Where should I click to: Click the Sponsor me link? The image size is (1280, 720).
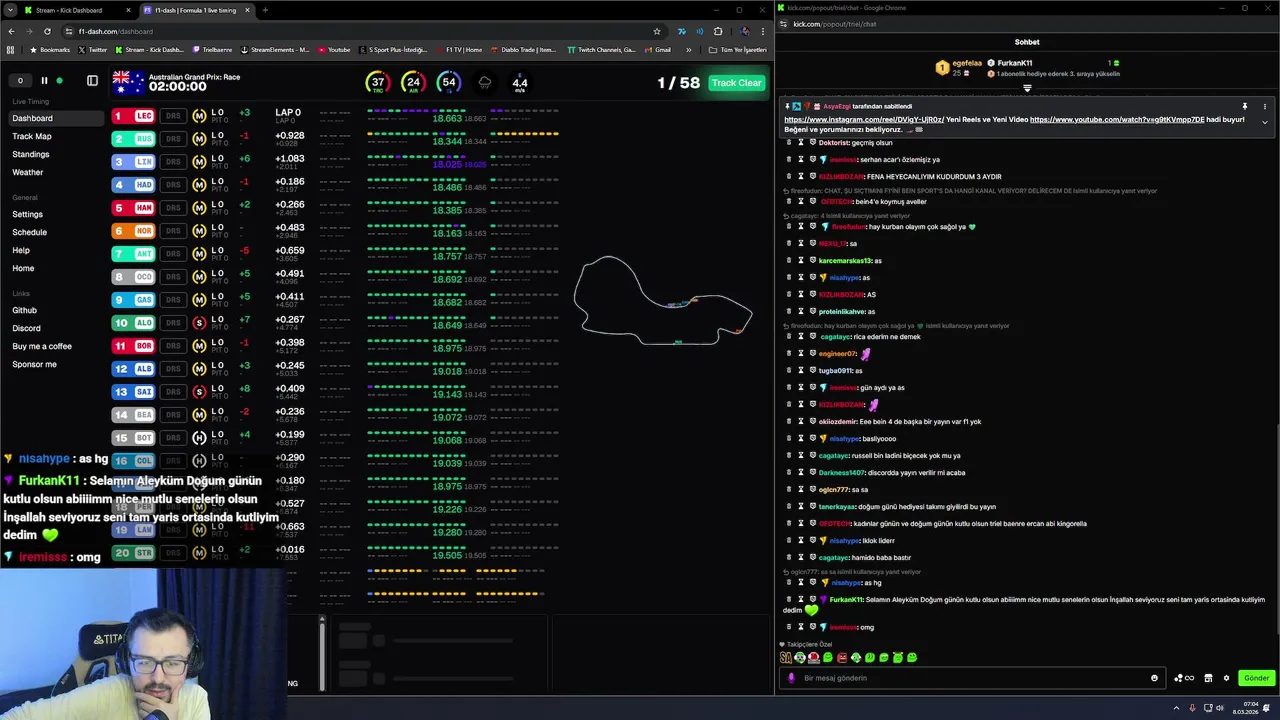click(x=35, y=364)
